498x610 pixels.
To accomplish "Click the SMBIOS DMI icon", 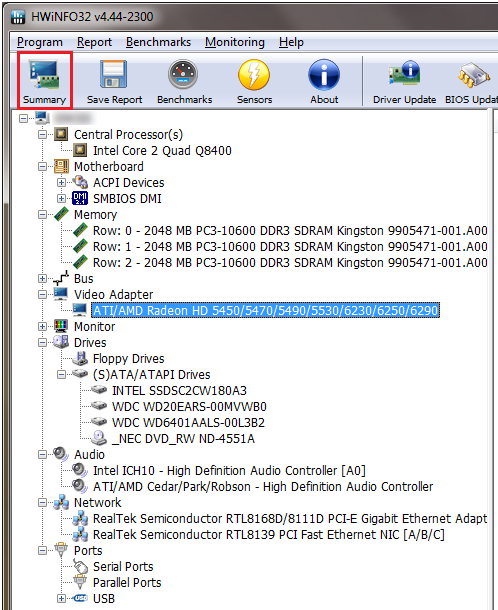I will (80, 198).
